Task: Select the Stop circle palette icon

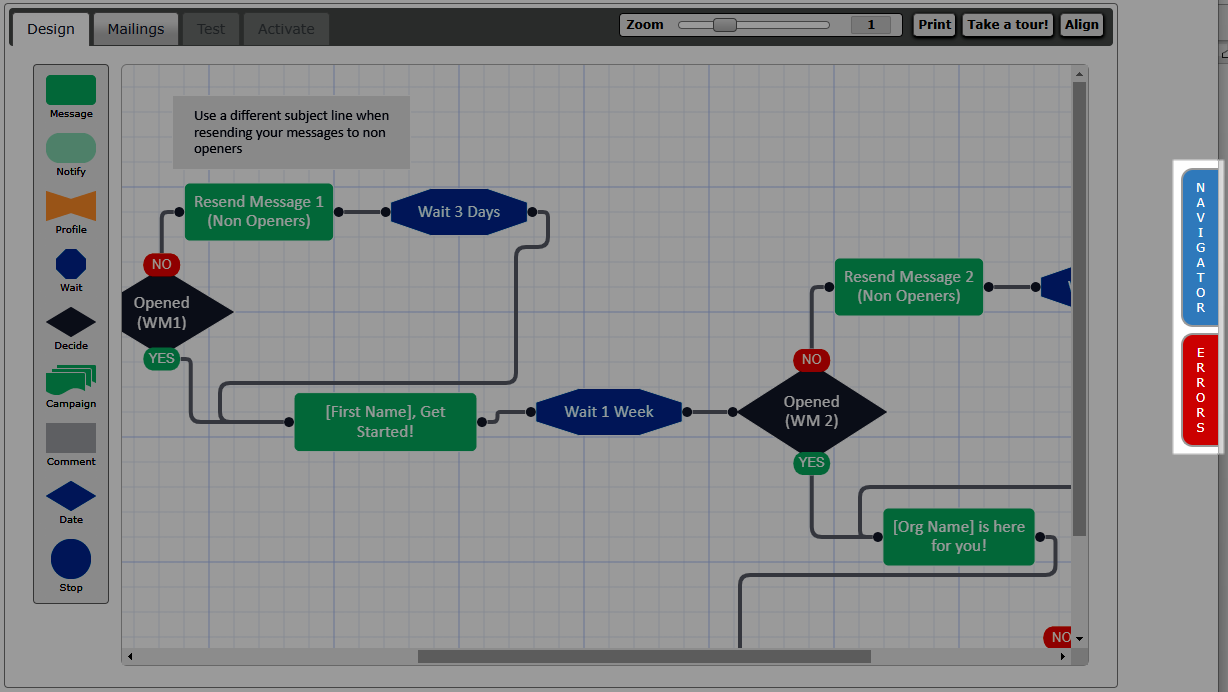Action: coord(71,559)
